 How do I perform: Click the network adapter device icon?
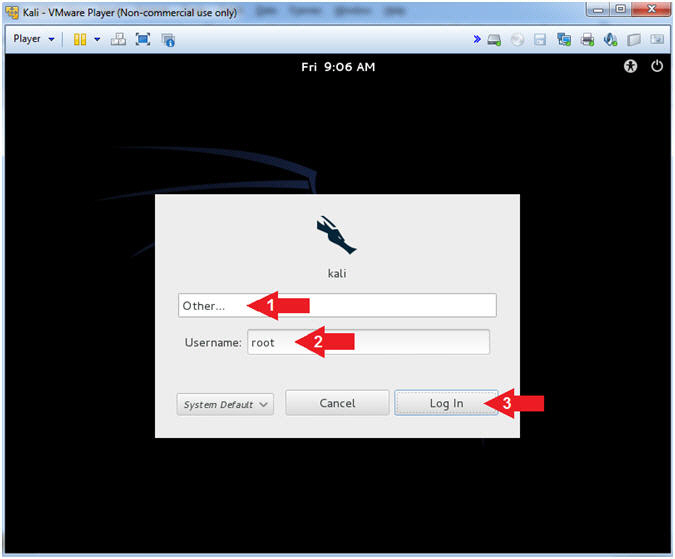(564, 40)
